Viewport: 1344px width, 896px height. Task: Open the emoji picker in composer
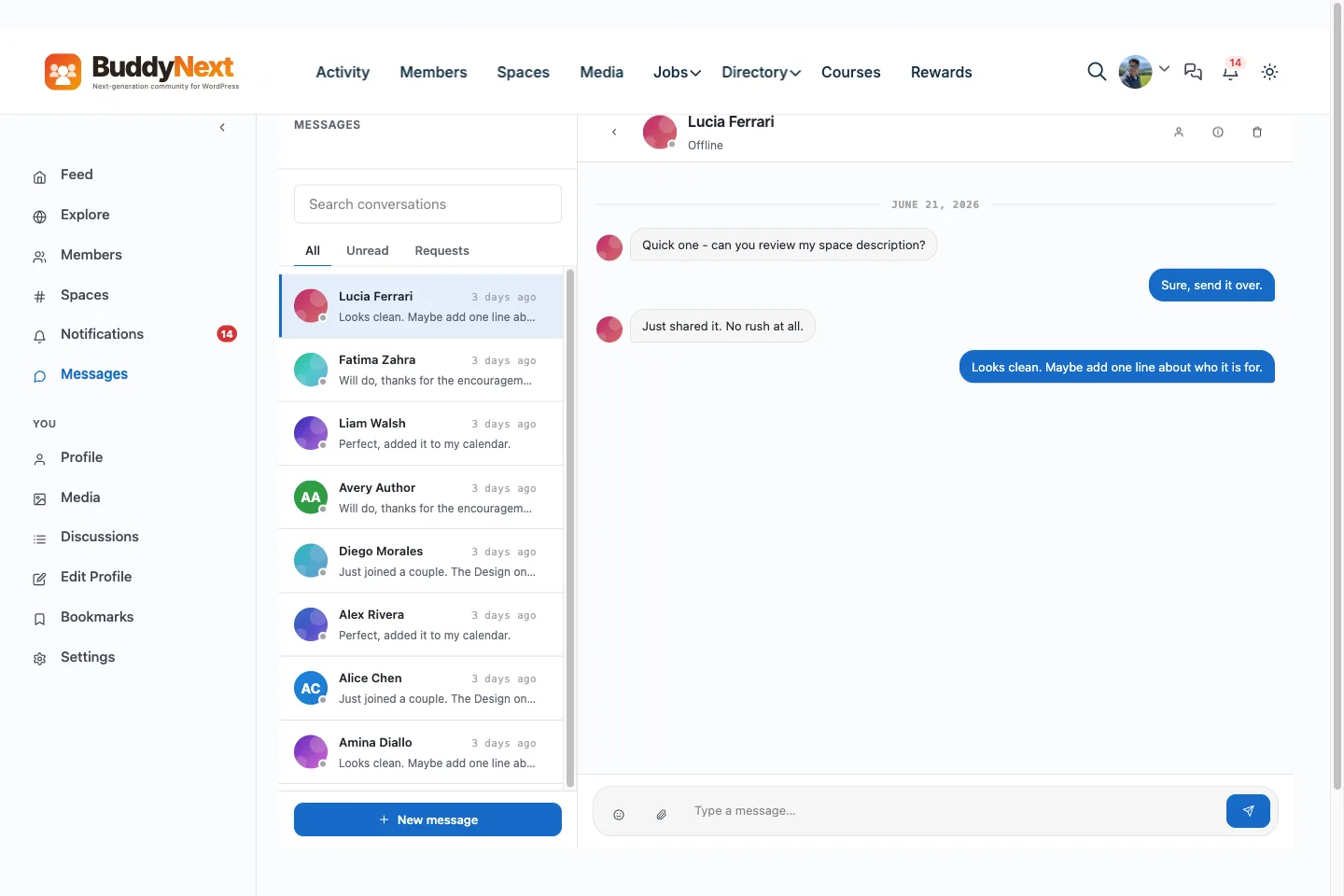pos(619,815)
